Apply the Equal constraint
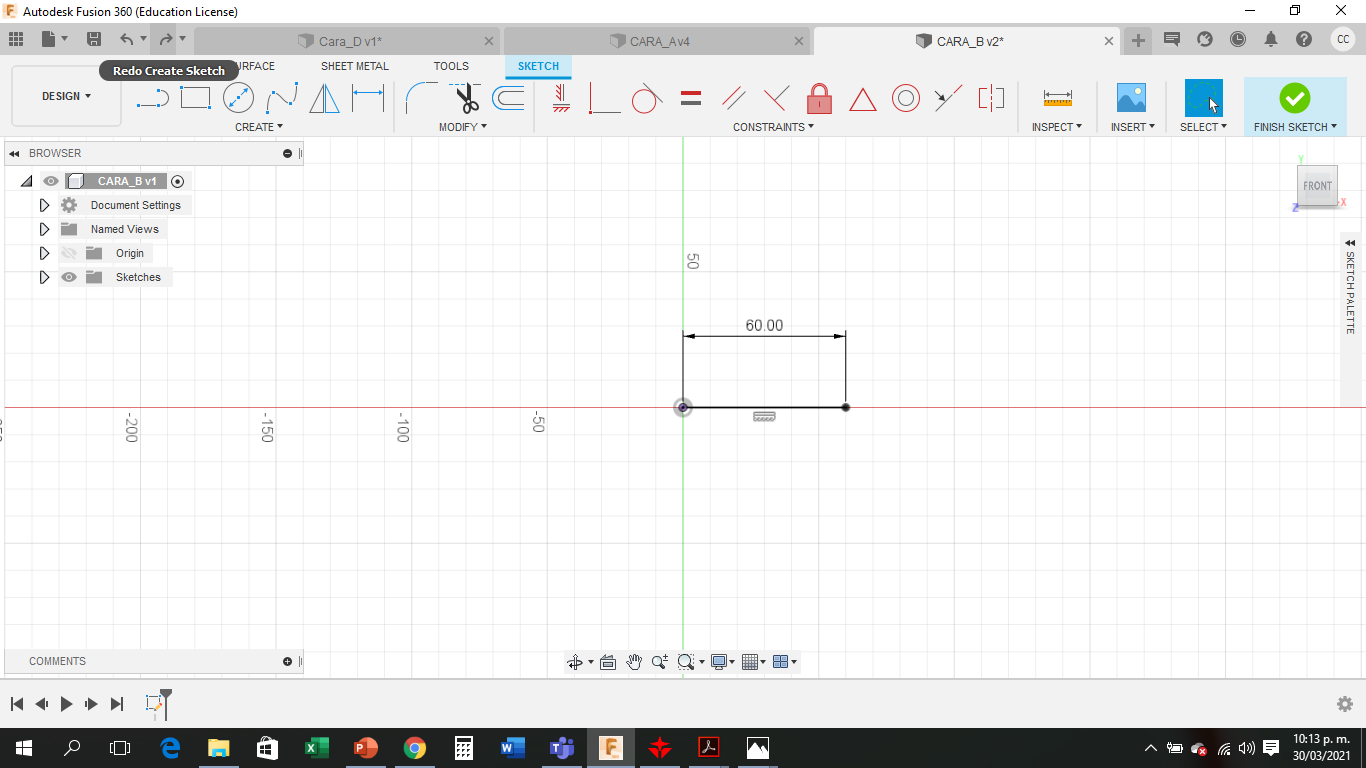Image resolution: width=1366 pixels, height=768 pixels. tap(690, 98)
